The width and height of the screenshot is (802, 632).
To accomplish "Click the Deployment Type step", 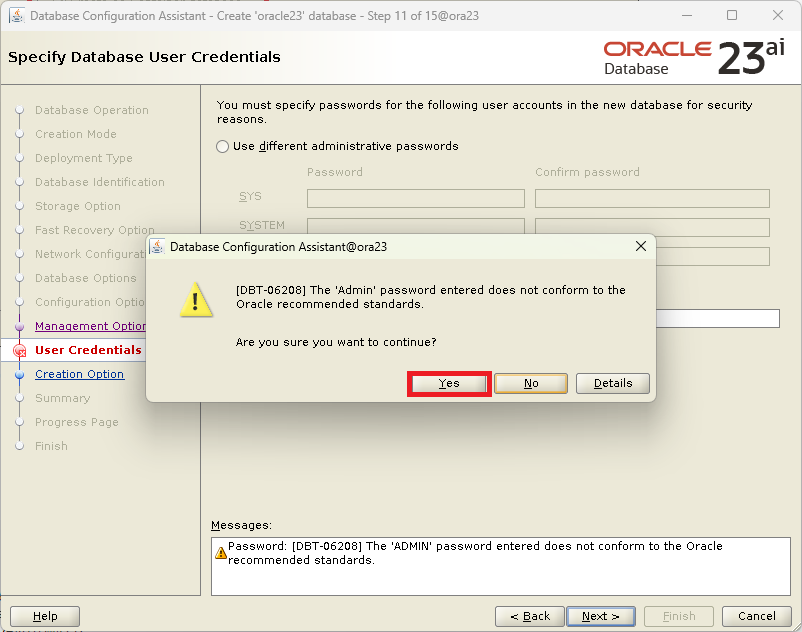I will point(84,159).
